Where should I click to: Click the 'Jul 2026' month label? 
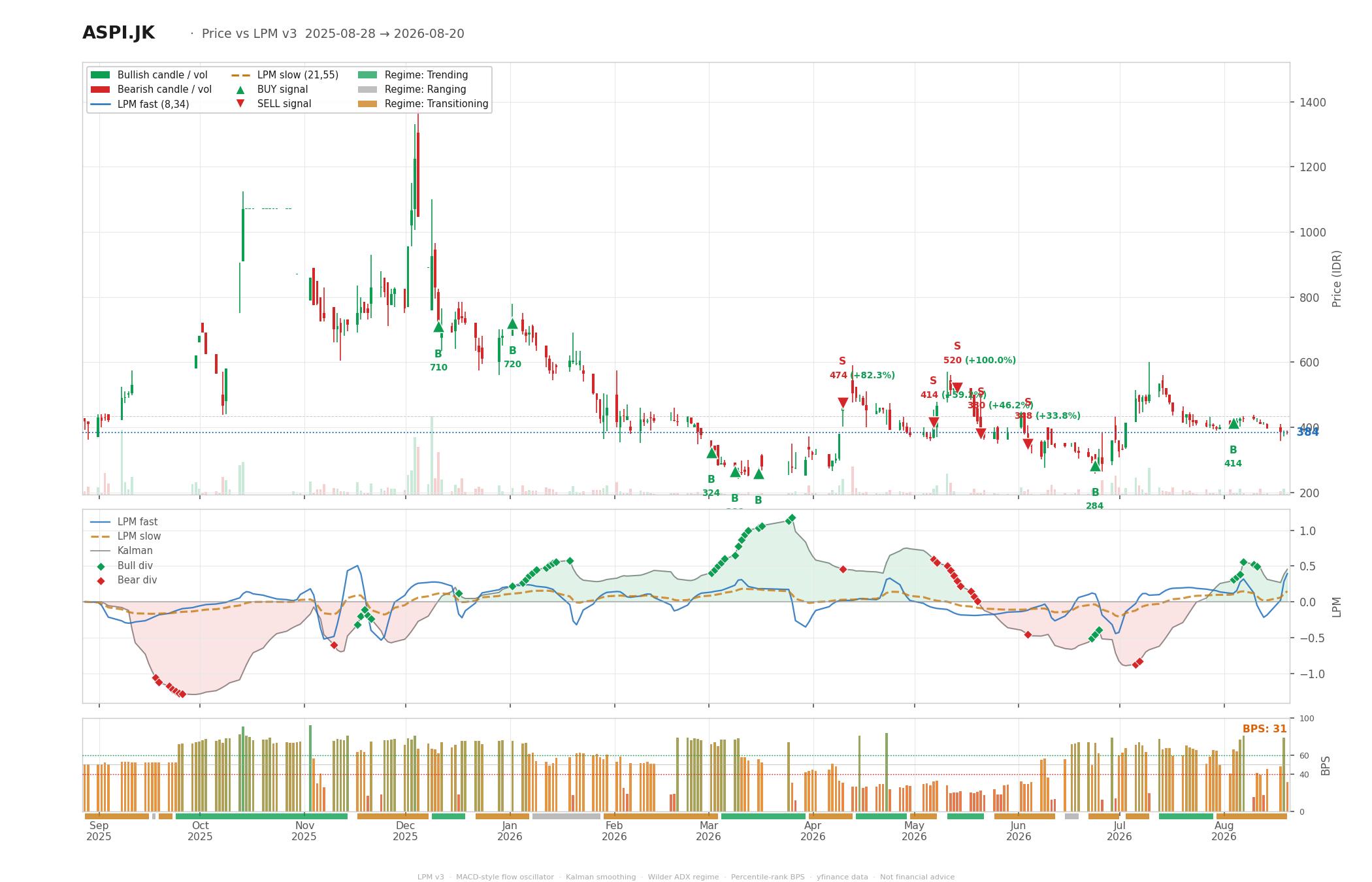coord(1119,831)
